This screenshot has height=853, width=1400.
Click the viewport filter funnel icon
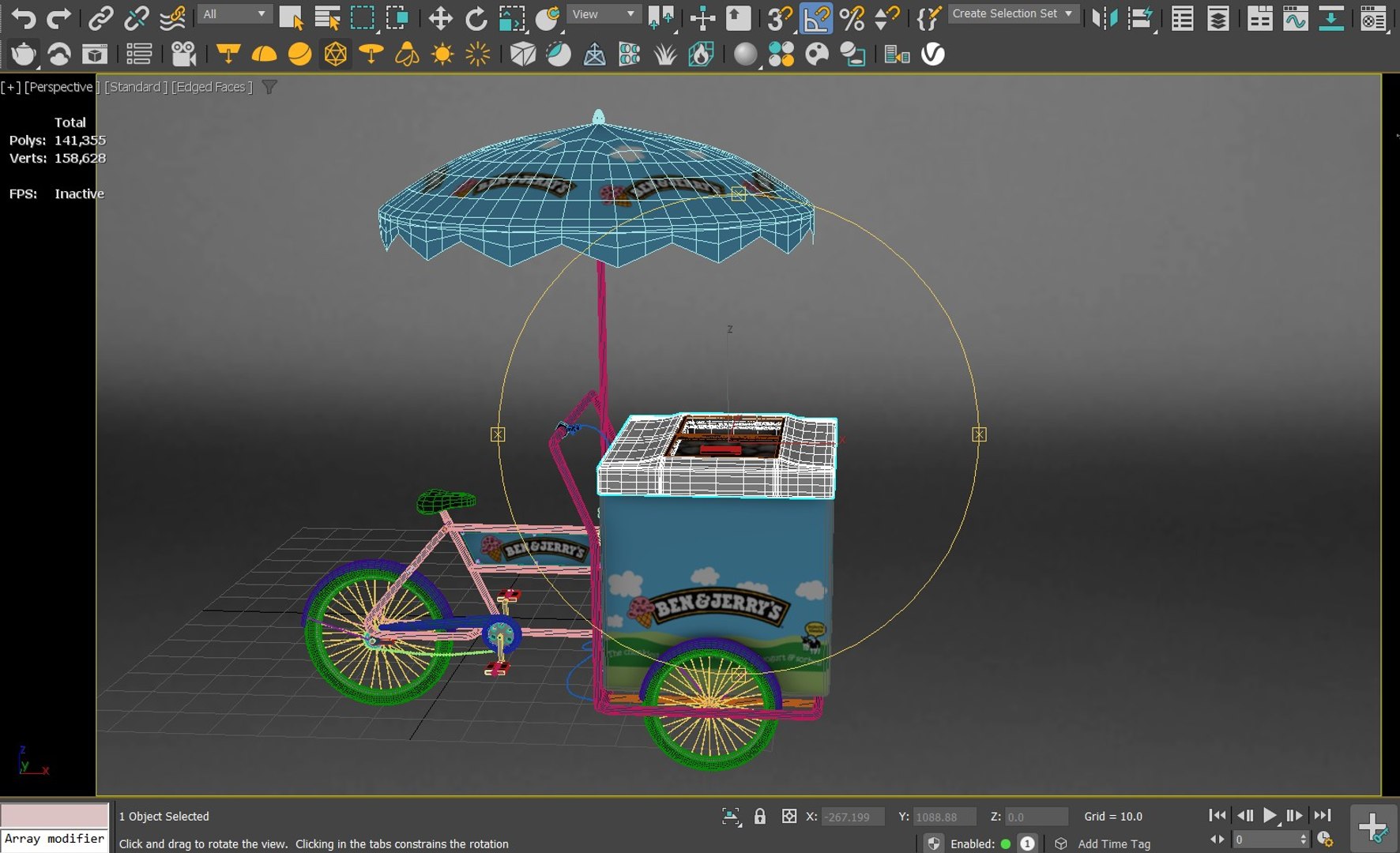pyautogui.click(x=269, y=87)
